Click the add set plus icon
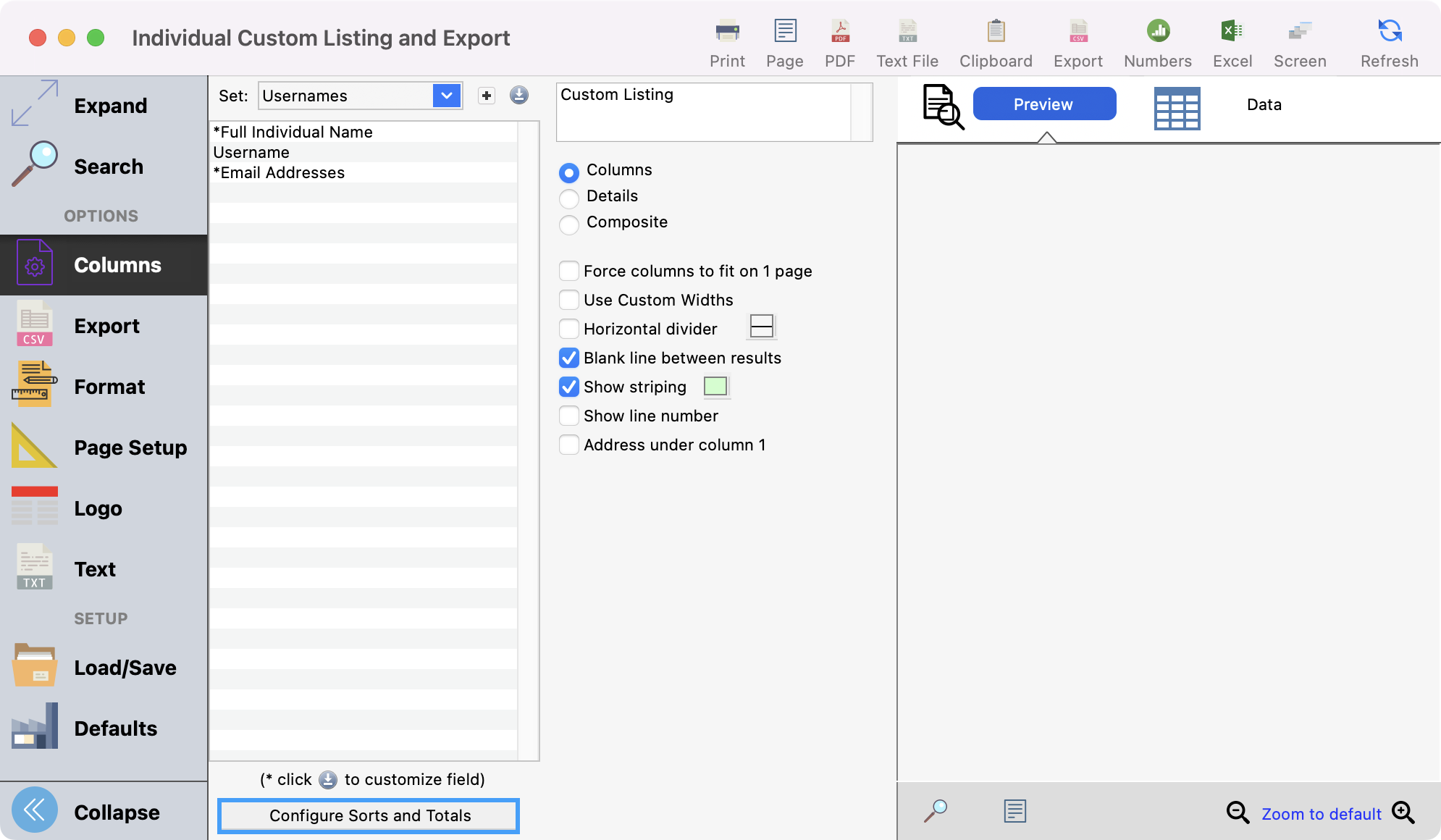This screenshot has height=840, width=1441. [487, 96]
